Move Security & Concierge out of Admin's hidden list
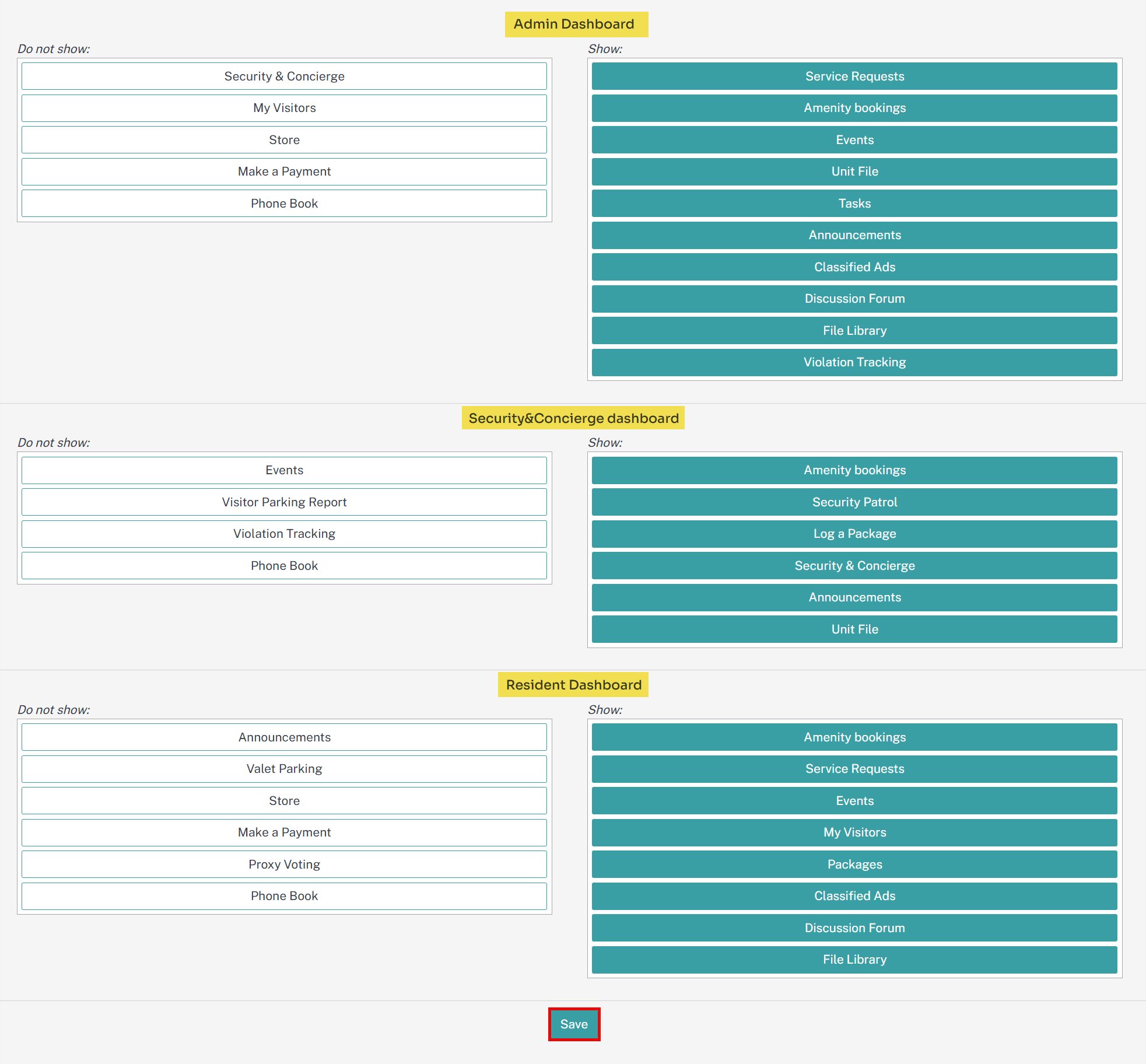 [x=284, y=76]
